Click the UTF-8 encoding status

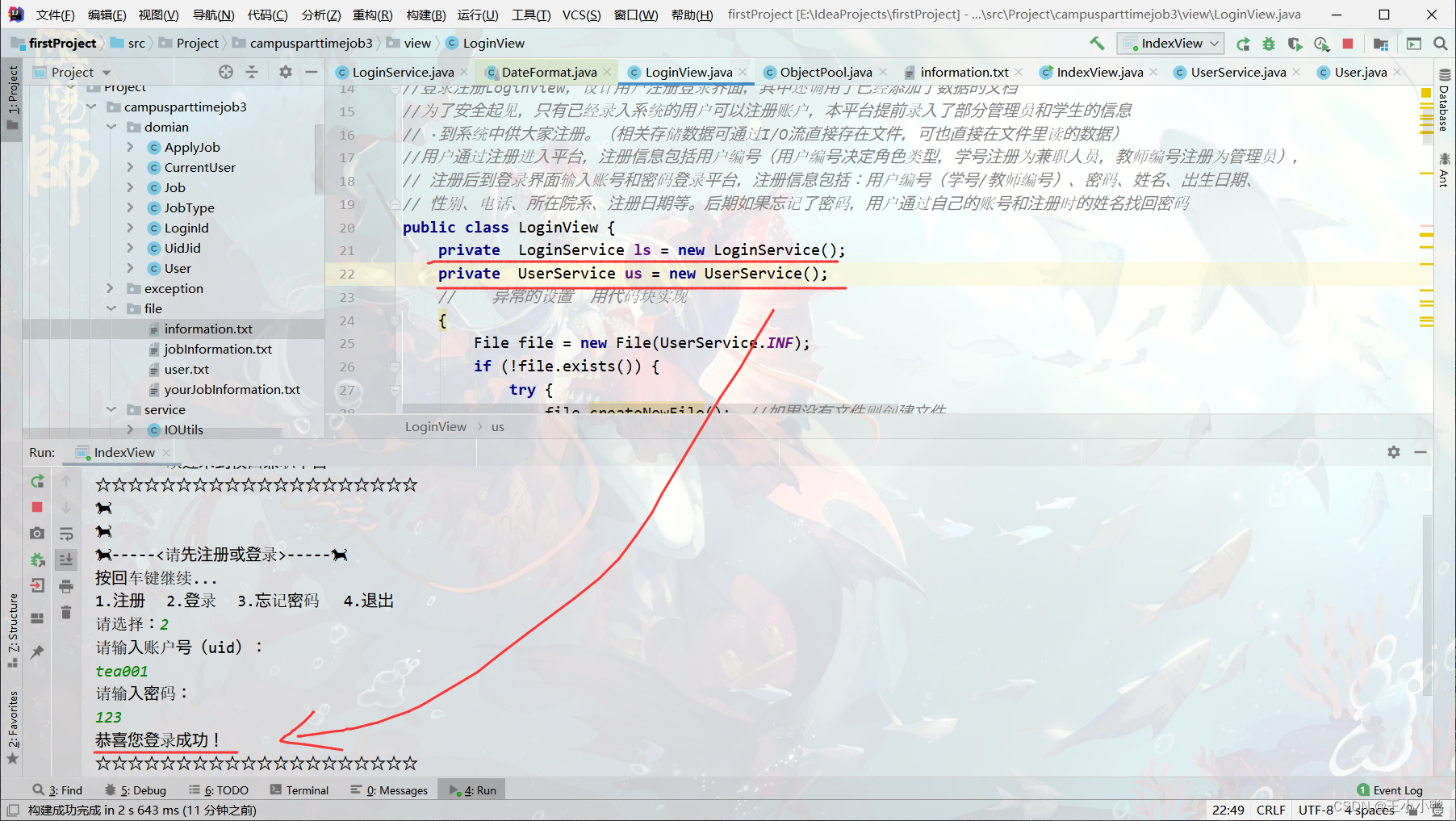tap(1316, 810)
